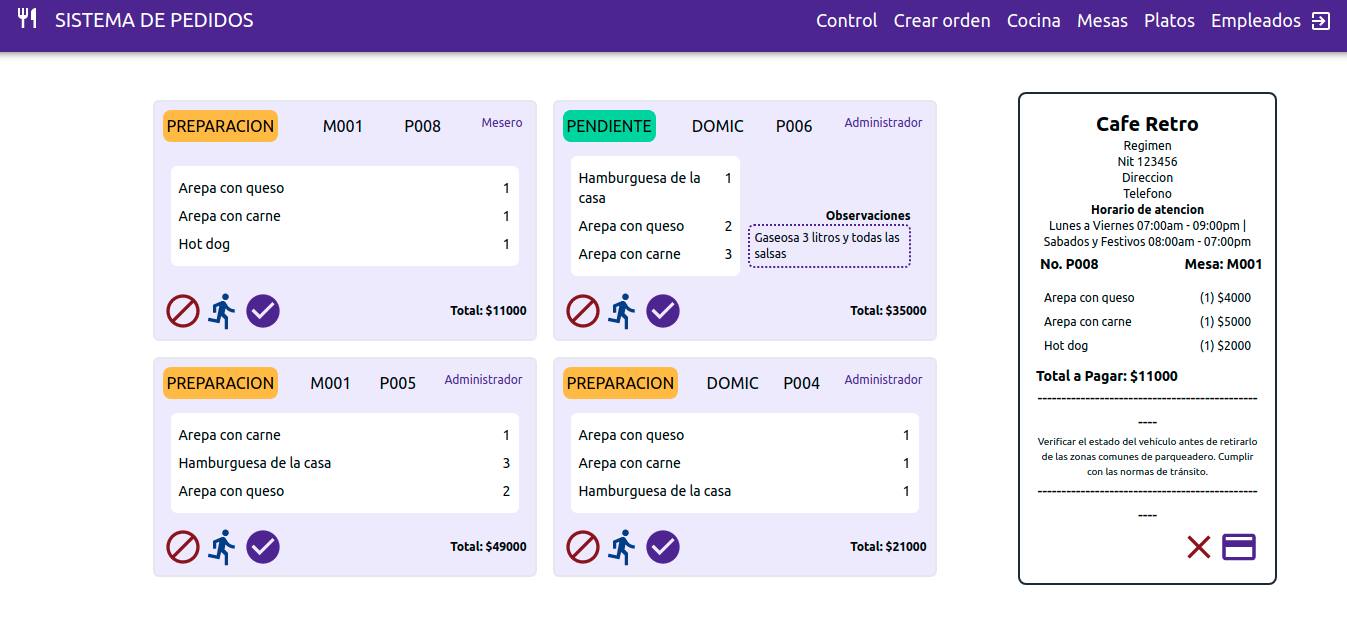The width and height of the screenshot is (1347, 629).
Task: Open the Control menu item
Action: point(847,21)
